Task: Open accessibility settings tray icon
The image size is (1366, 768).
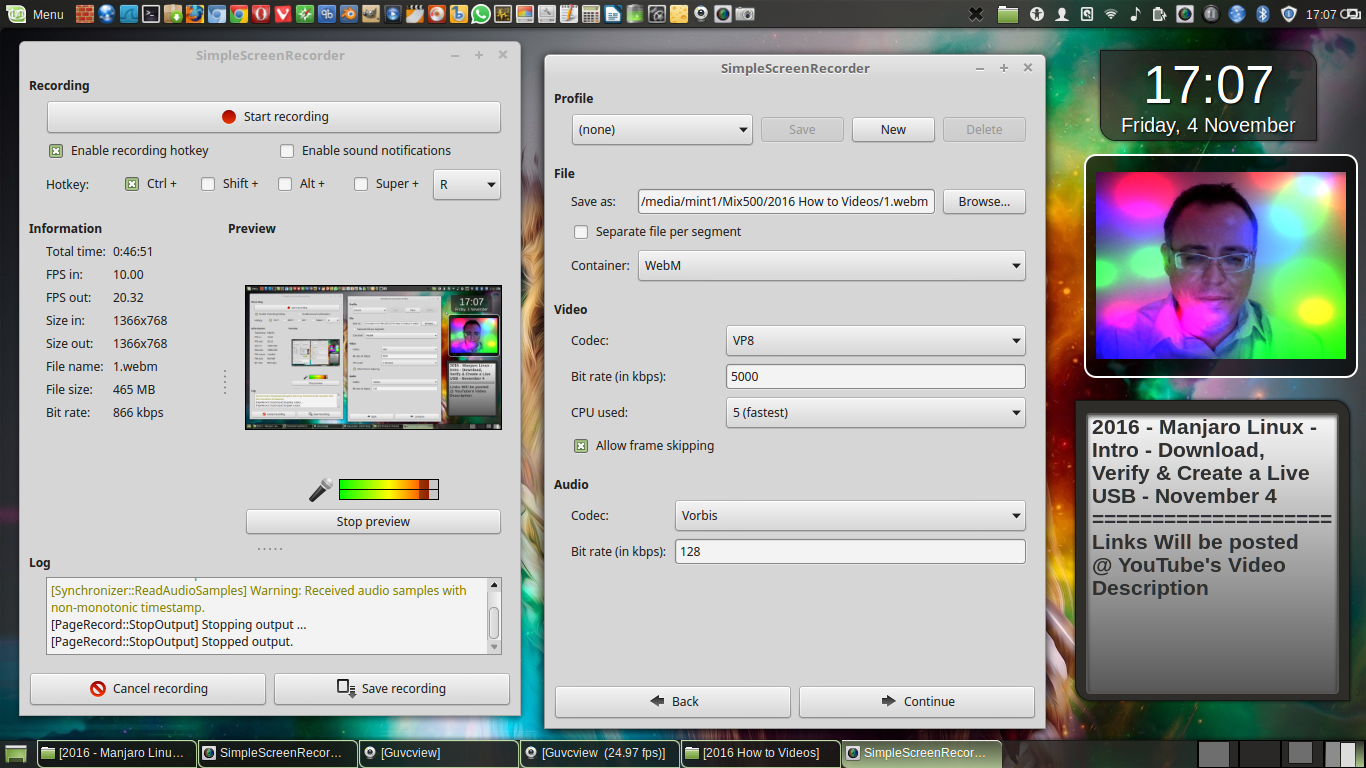Action: tap(1037, 14)
